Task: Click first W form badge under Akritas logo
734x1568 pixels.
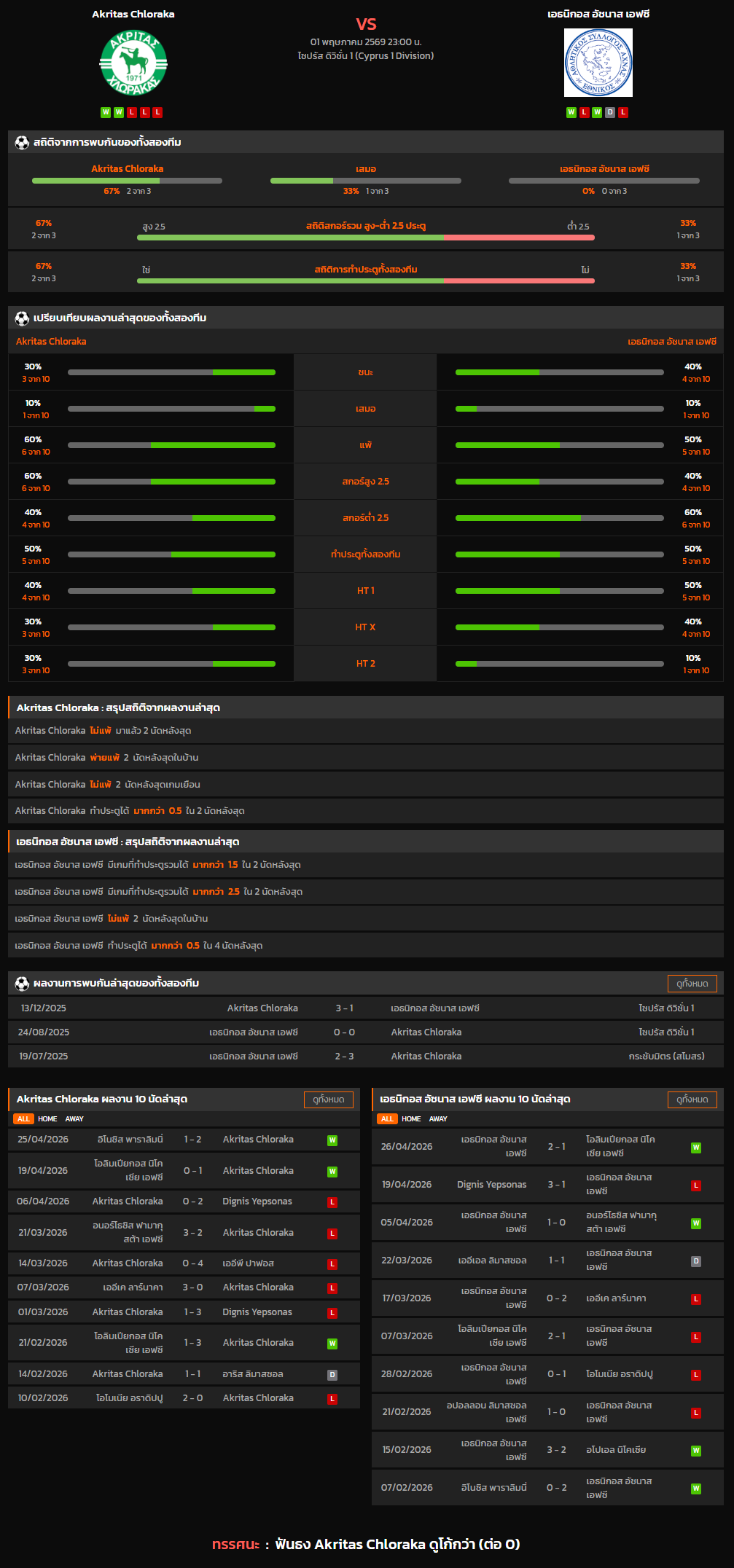Action: point(106,112)
